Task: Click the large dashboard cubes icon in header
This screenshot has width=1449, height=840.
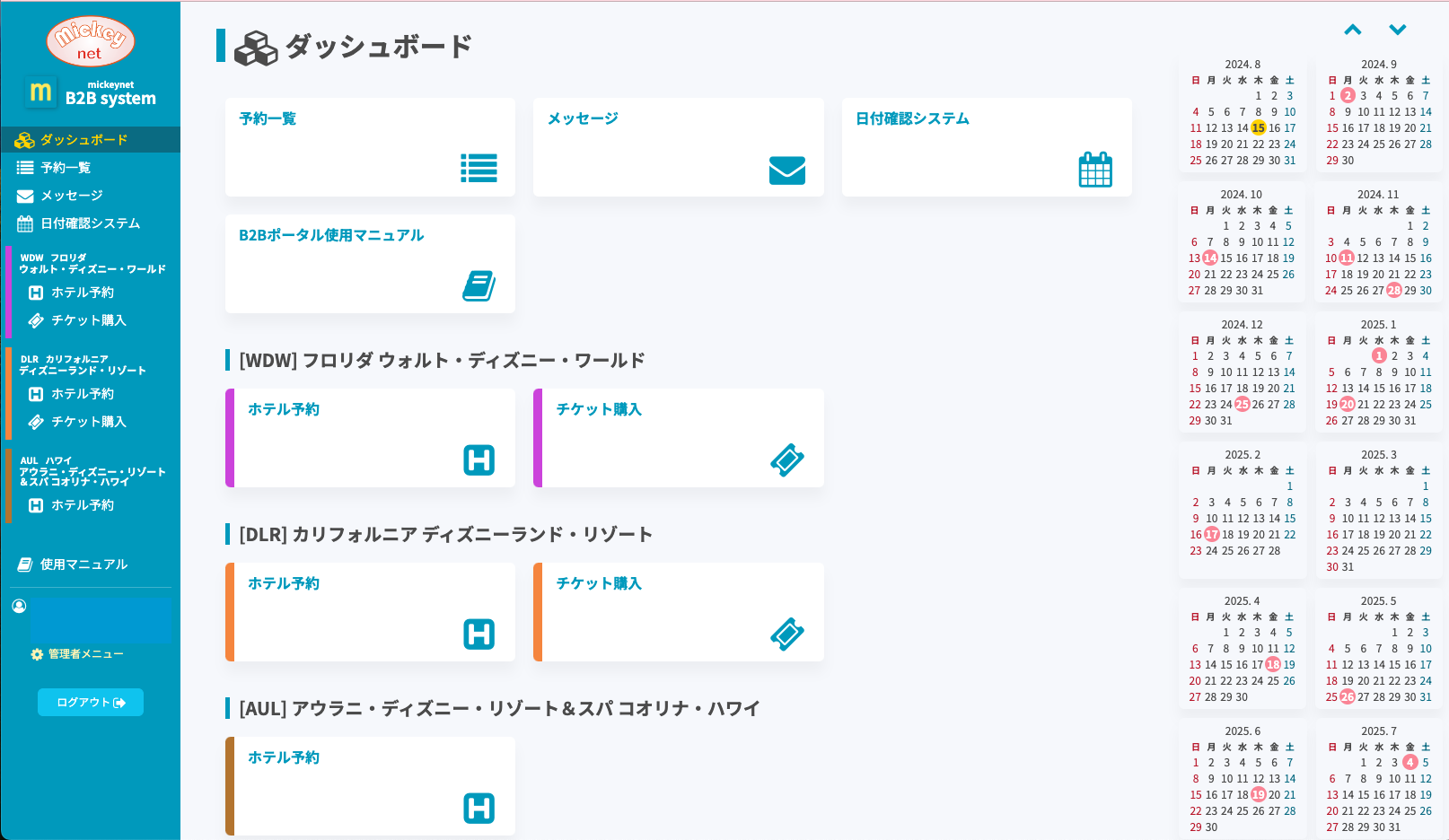Action: click(x=256, y=48)
